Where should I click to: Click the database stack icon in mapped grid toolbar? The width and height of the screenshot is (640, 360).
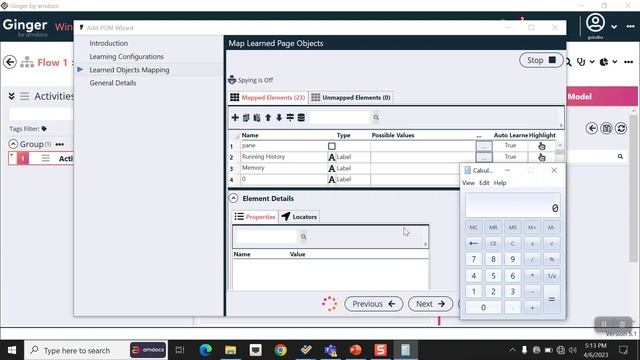[301, 118]
